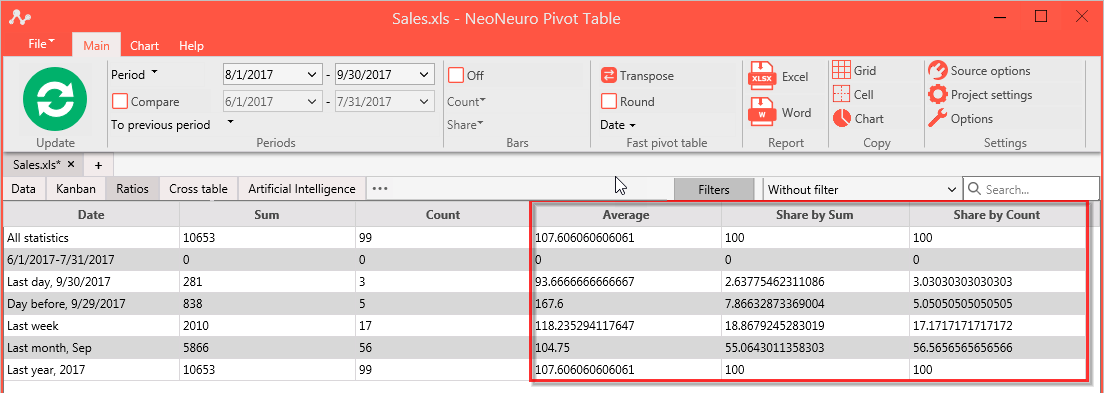This screenshot has width=1104, height=393.
Task: Copy Chart pie icon
Action: pyautogui.click(x=841, y=118)
